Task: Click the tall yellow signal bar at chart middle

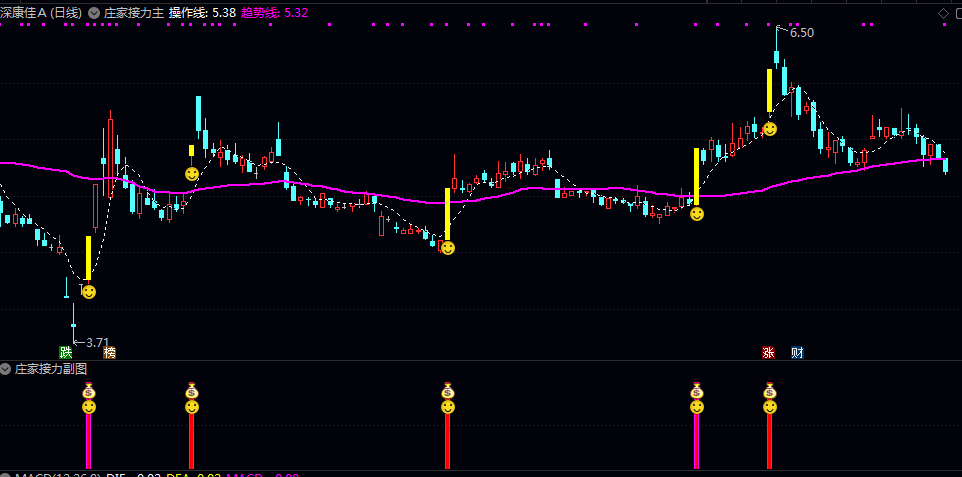Action: click(447, 214)
